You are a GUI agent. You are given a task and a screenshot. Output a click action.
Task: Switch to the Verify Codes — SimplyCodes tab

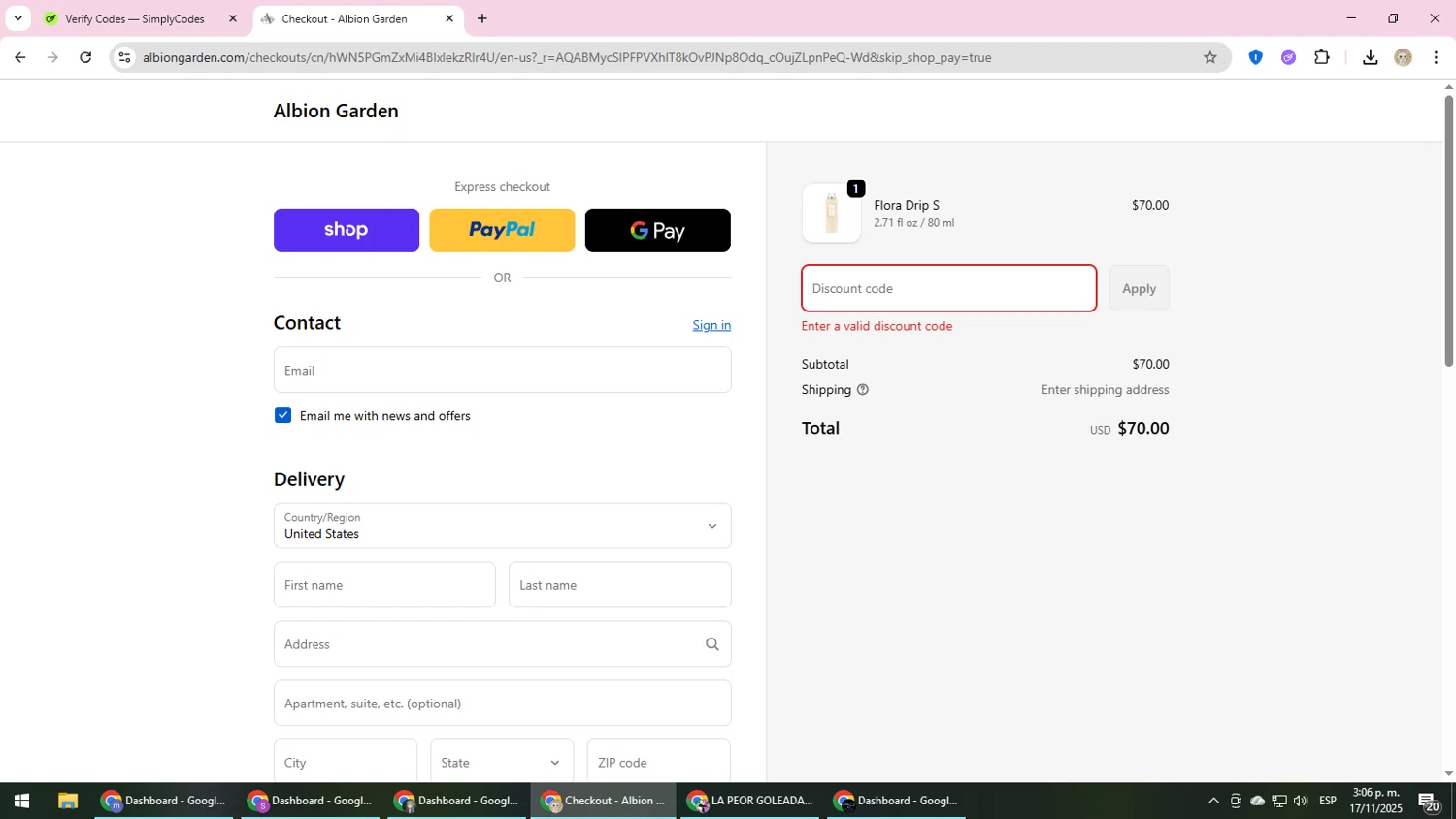pyautogui.click(x=134, y=18)
